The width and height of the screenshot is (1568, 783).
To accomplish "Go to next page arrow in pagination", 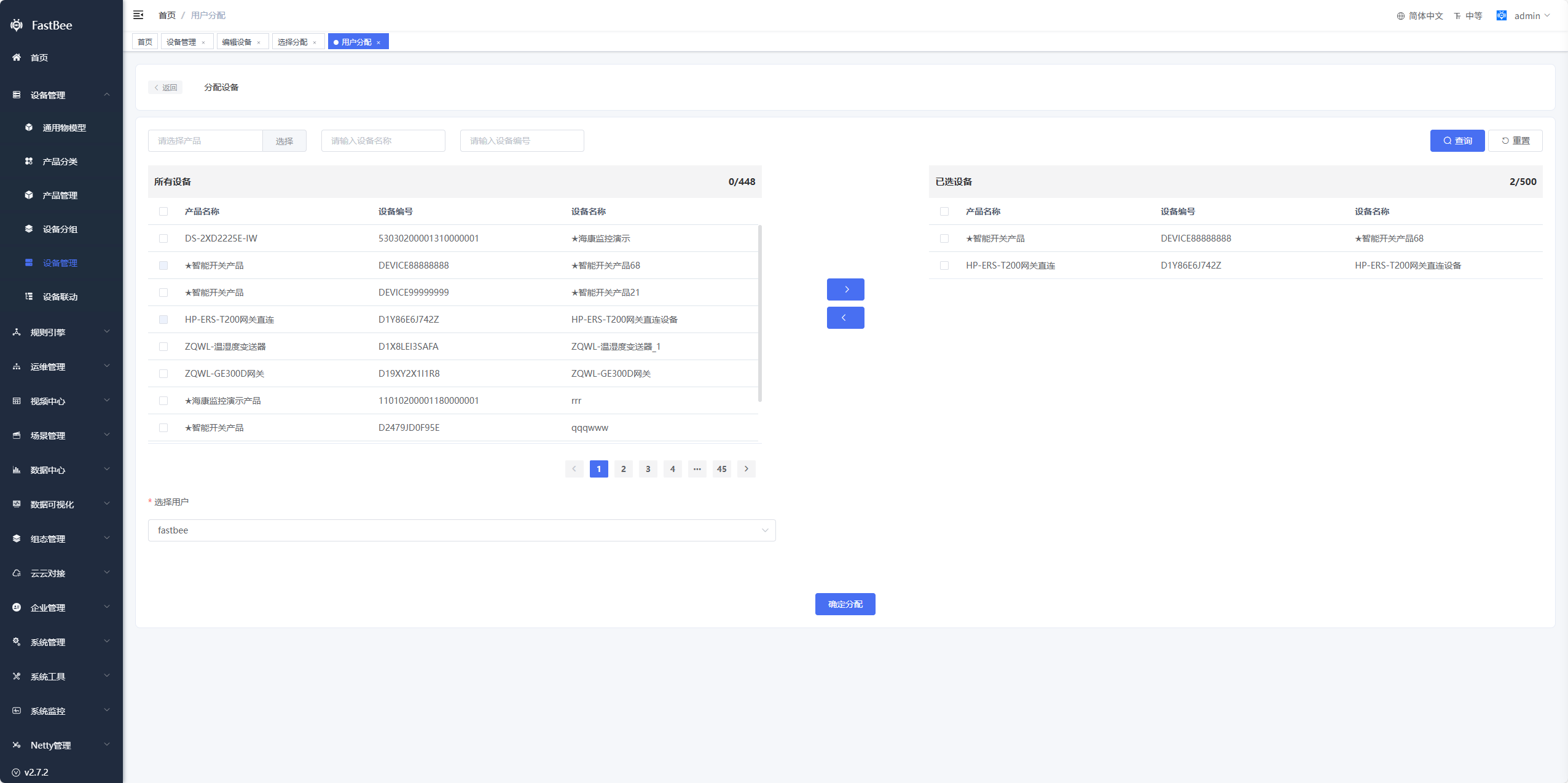I will 747,469.
